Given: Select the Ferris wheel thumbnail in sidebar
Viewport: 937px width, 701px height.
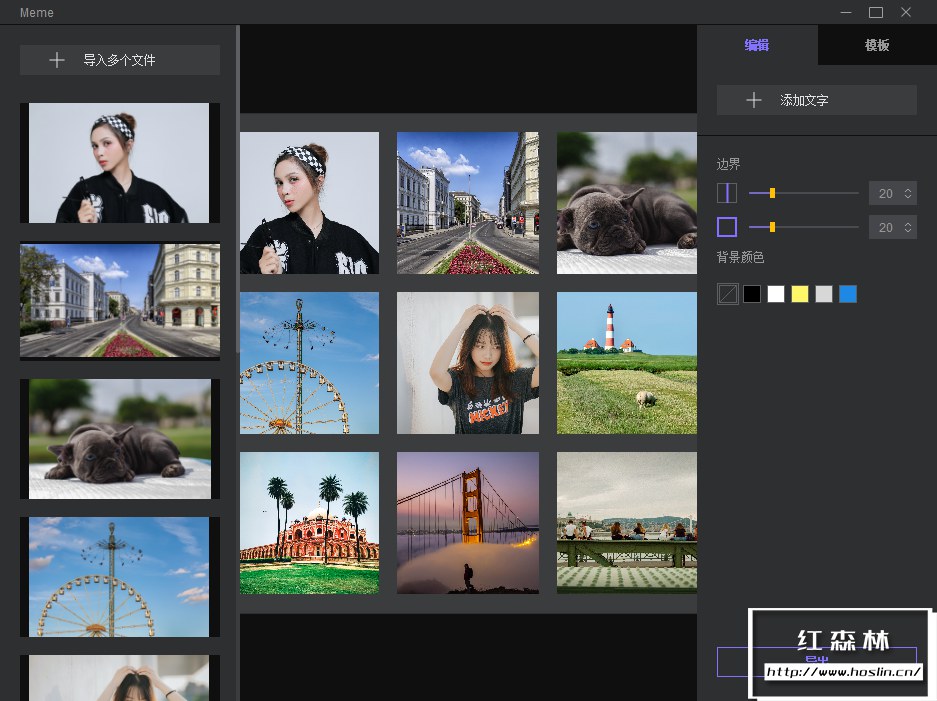Looking at the screenshot, I should 120,577.
